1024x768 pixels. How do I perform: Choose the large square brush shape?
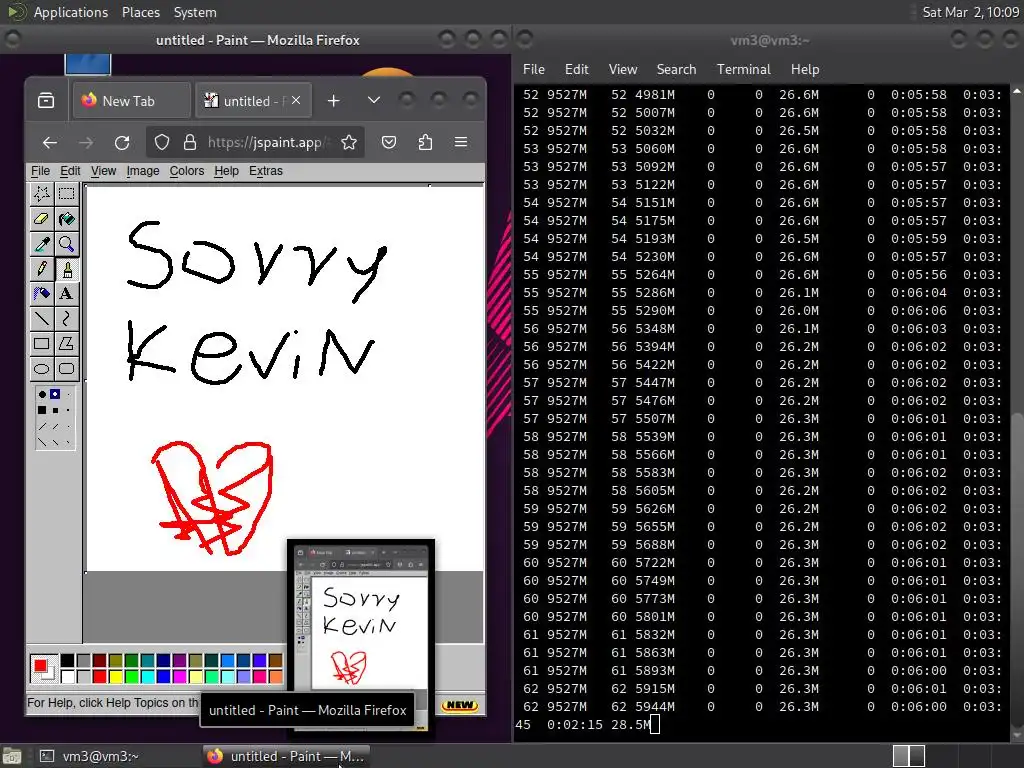pos(42,410)
